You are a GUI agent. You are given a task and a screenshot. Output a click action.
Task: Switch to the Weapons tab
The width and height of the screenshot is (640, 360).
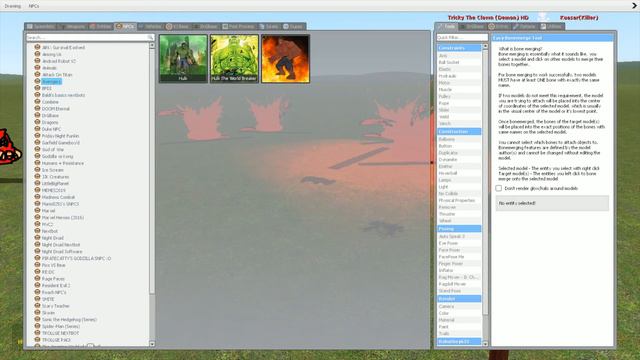coord(72,26)
